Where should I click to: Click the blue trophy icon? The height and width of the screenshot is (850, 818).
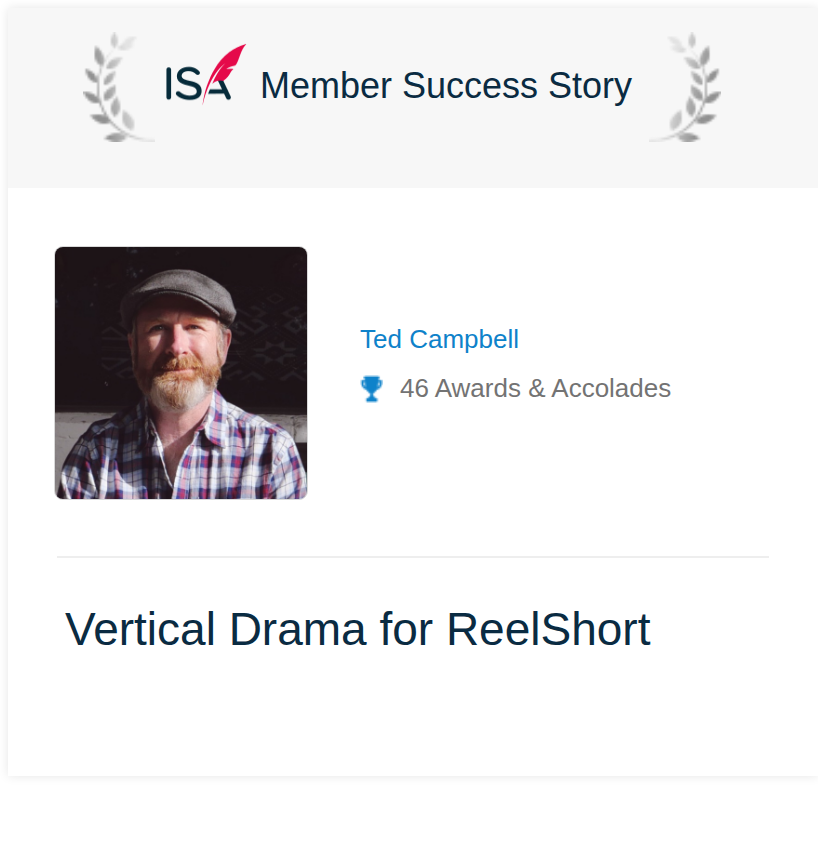pyautogui.click(x=372, y=389)
